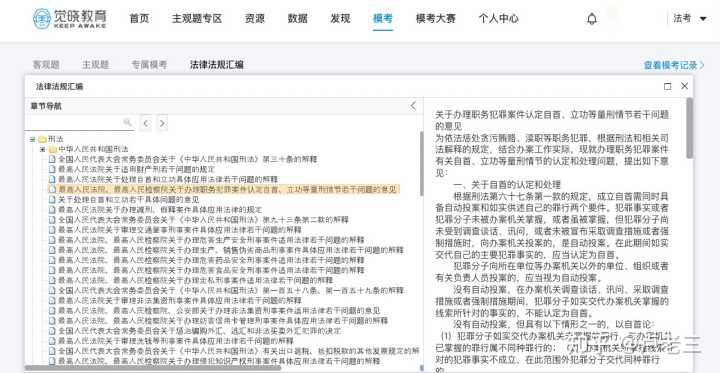Click document icon beside 第三十条的解释
Viewport: 720px width, 373px height.
tap(52, 159)
